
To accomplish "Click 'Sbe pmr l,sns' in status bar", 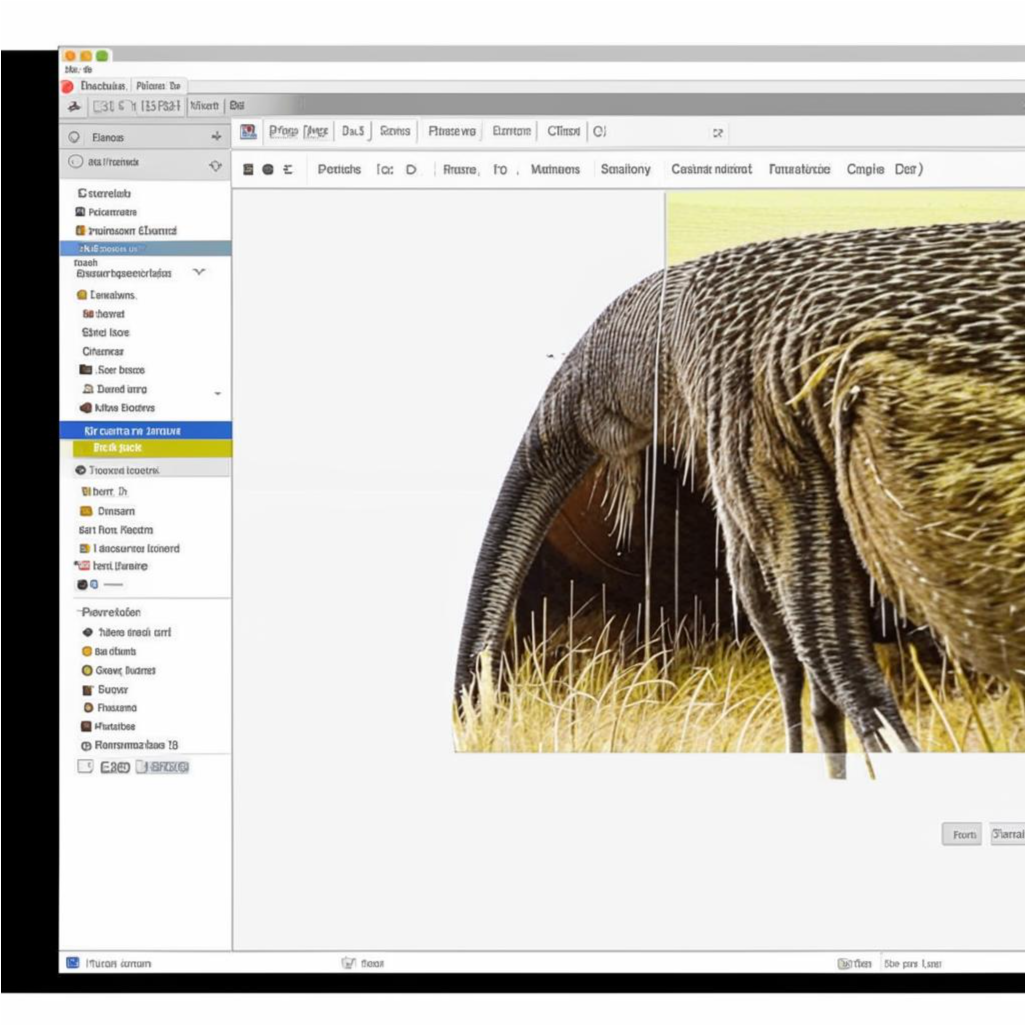I will pos(912,964).
